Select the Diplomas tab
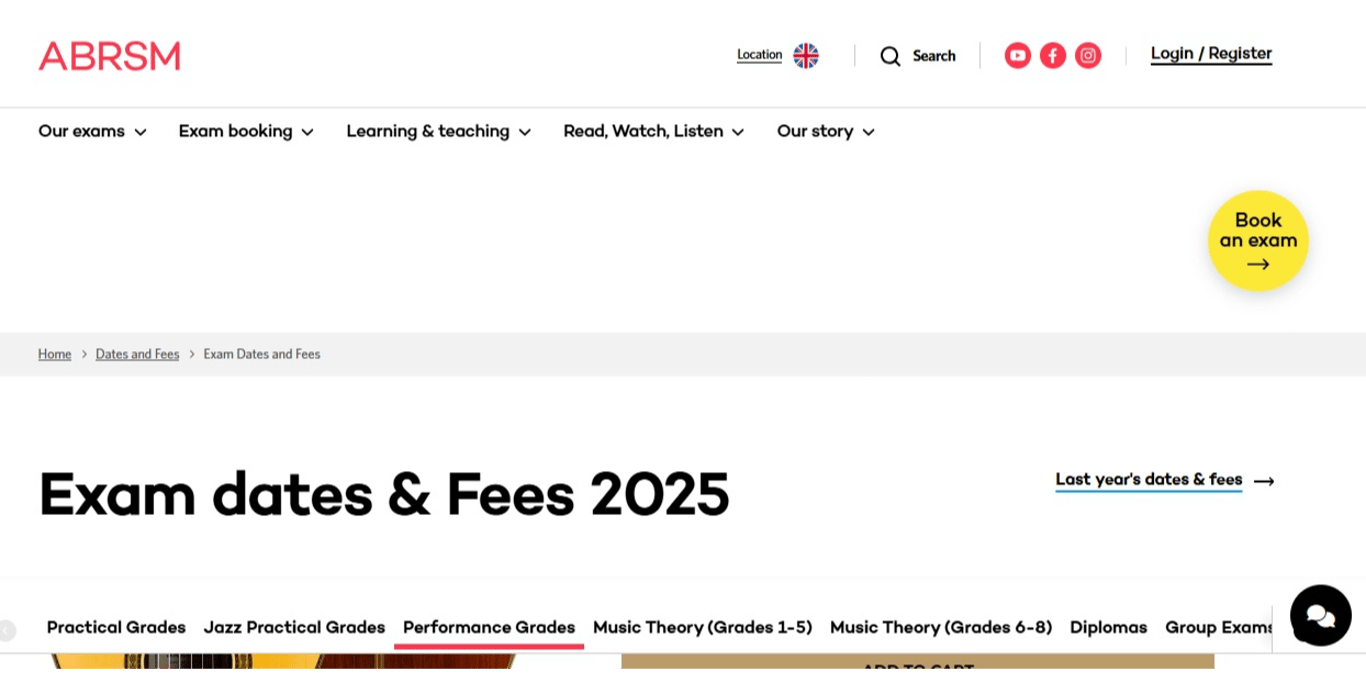The image size is (1366, 683). tap(1108, 628)
